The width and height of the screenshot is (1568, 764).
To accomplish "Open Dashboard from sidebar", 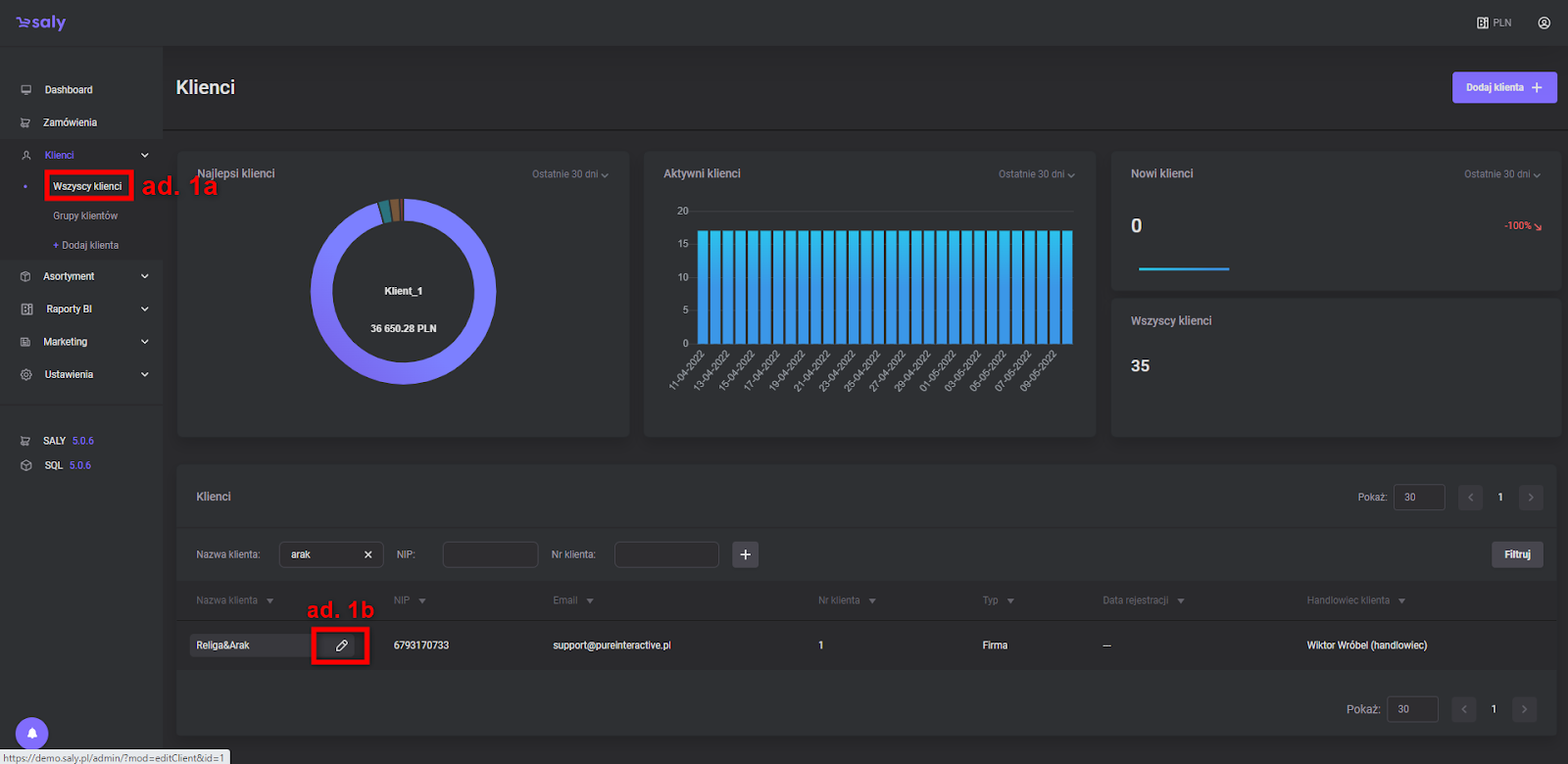I will tap(69, 90).
